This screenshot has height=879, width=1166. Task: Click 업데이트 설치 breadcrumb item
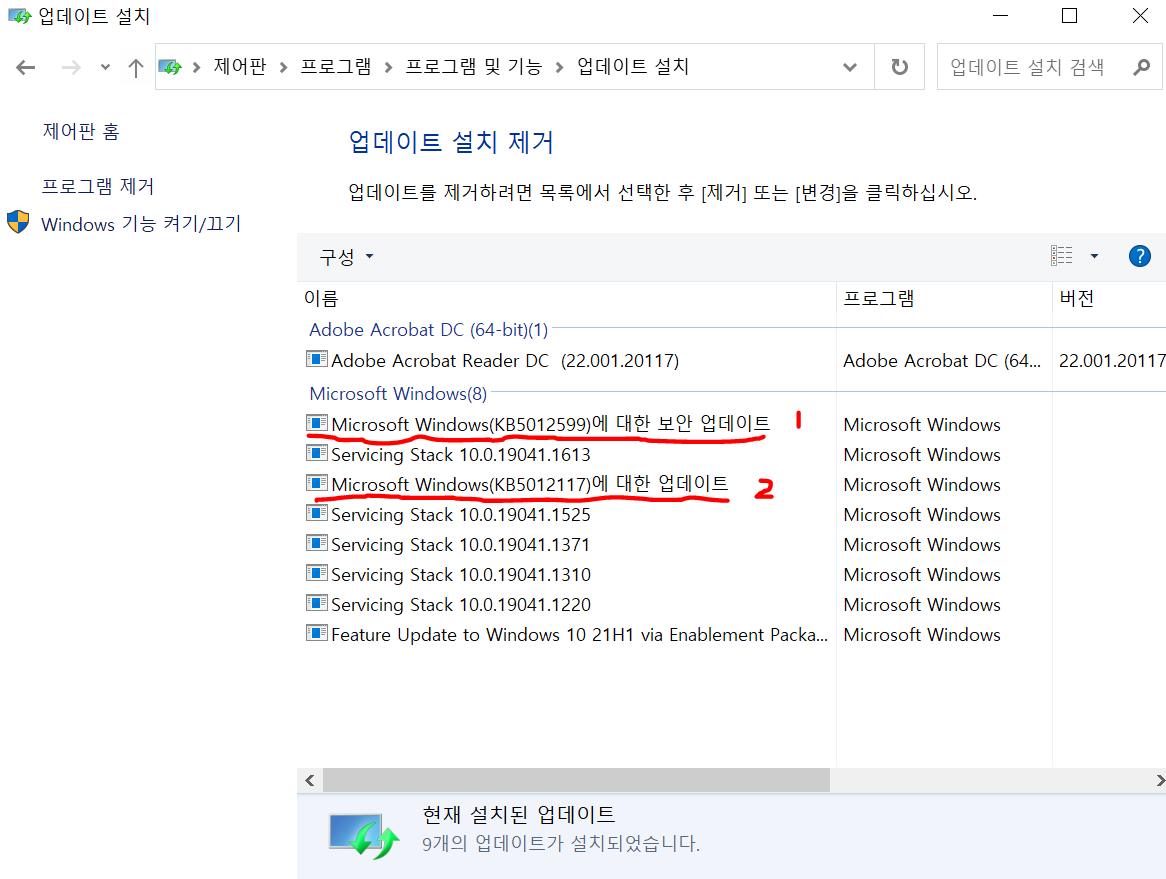(x=633, y=67)
